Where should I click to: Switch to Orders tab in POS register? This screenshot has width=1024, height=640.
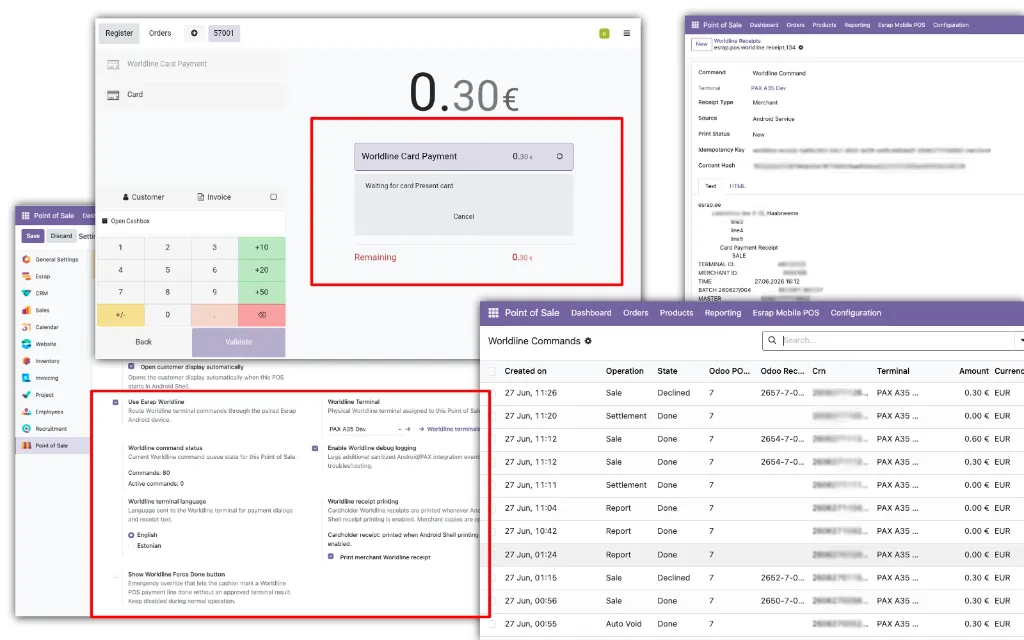point(160,33)
